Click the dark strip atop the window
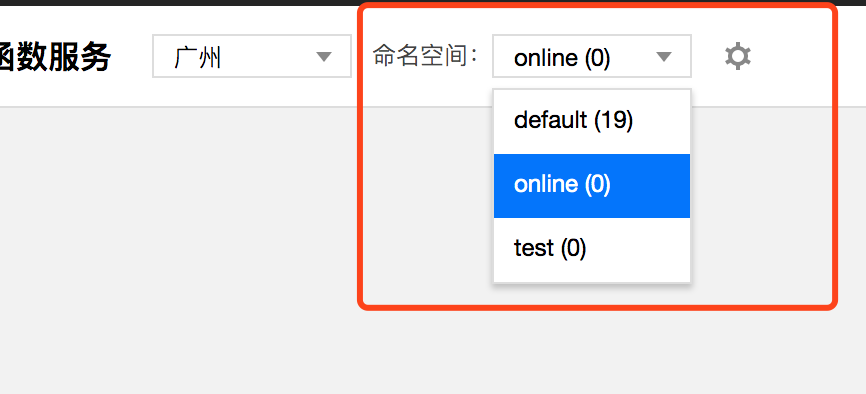This screenshot has height=394, width=866. 433,2
